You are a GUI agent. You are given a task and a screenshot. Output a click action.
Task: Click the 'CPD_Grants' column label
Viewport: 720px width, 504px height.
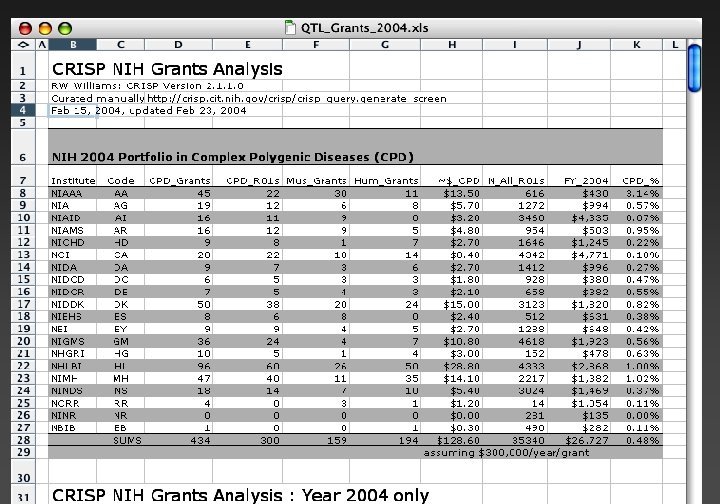[180, 181]
